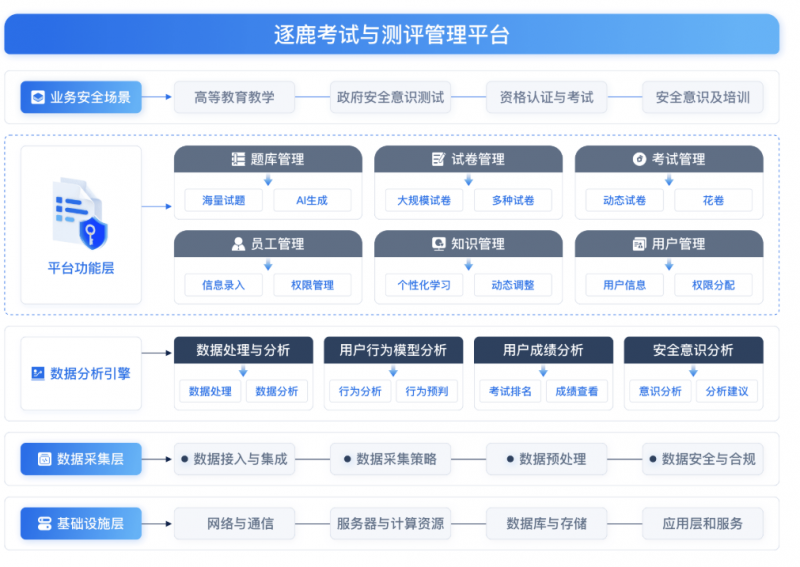This screenshot has width=800, height=567.
Task: Click the 逐鹿考试与测评管理平台 title banner
Action: point(392,34)
